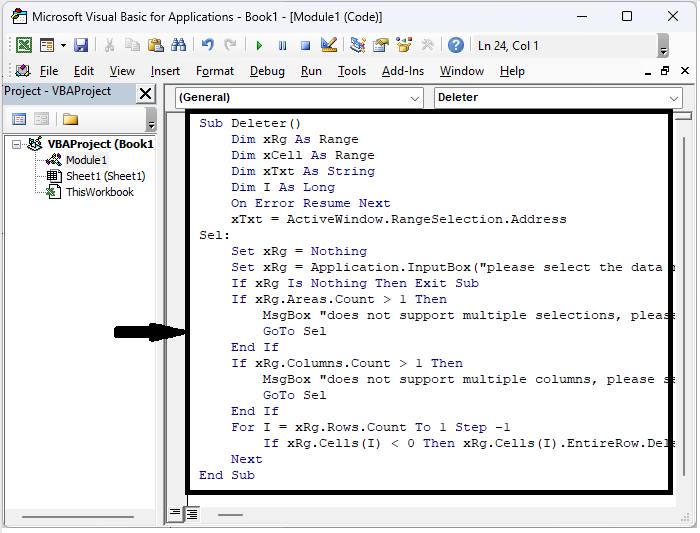Screen dimensions: 700x533
Task: Open Visual Basic Help question icon
Action: (456, 45)
